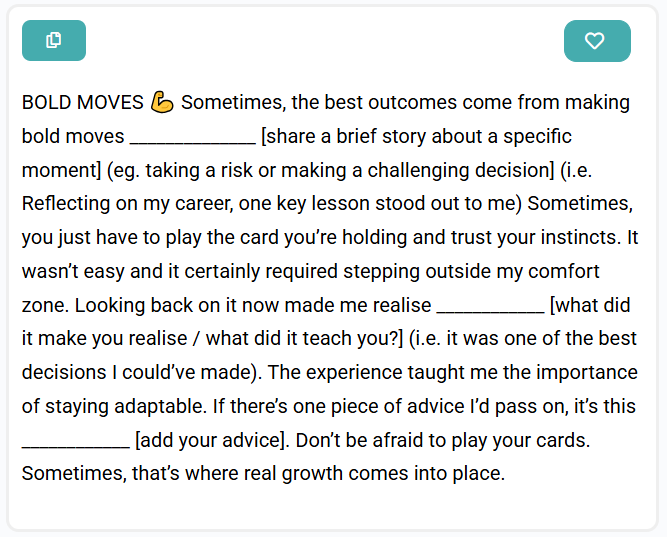
Task: Click the blank after 'made me realise'
Action: [x=490, y=311]
